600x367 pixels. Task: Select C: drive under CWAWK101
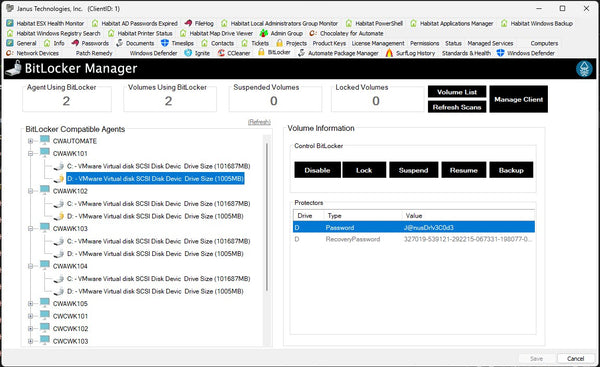(x=158, y=166)
